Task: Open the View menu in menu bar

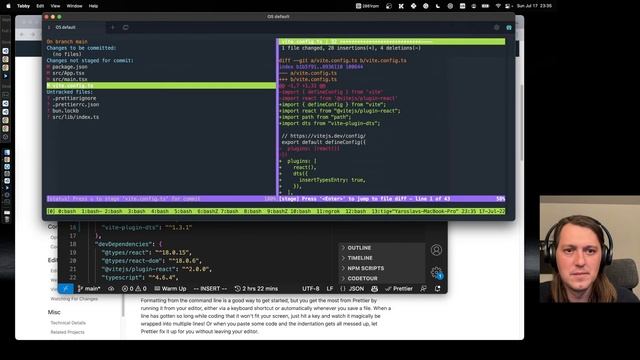Action: (x=55, y=6)
